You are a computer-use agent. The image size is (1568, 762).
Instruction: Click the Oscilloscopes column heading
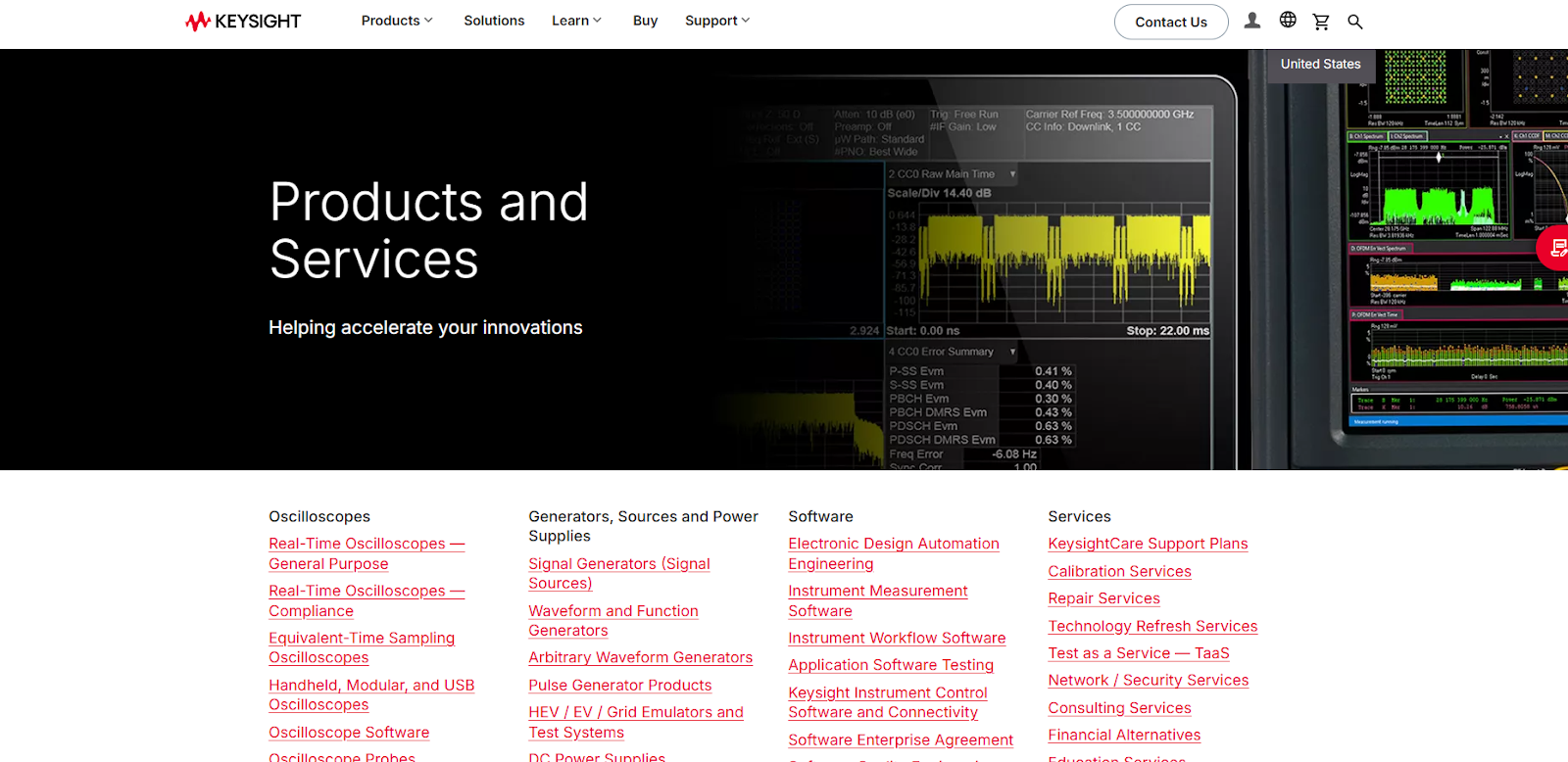(x=319, y=516)
